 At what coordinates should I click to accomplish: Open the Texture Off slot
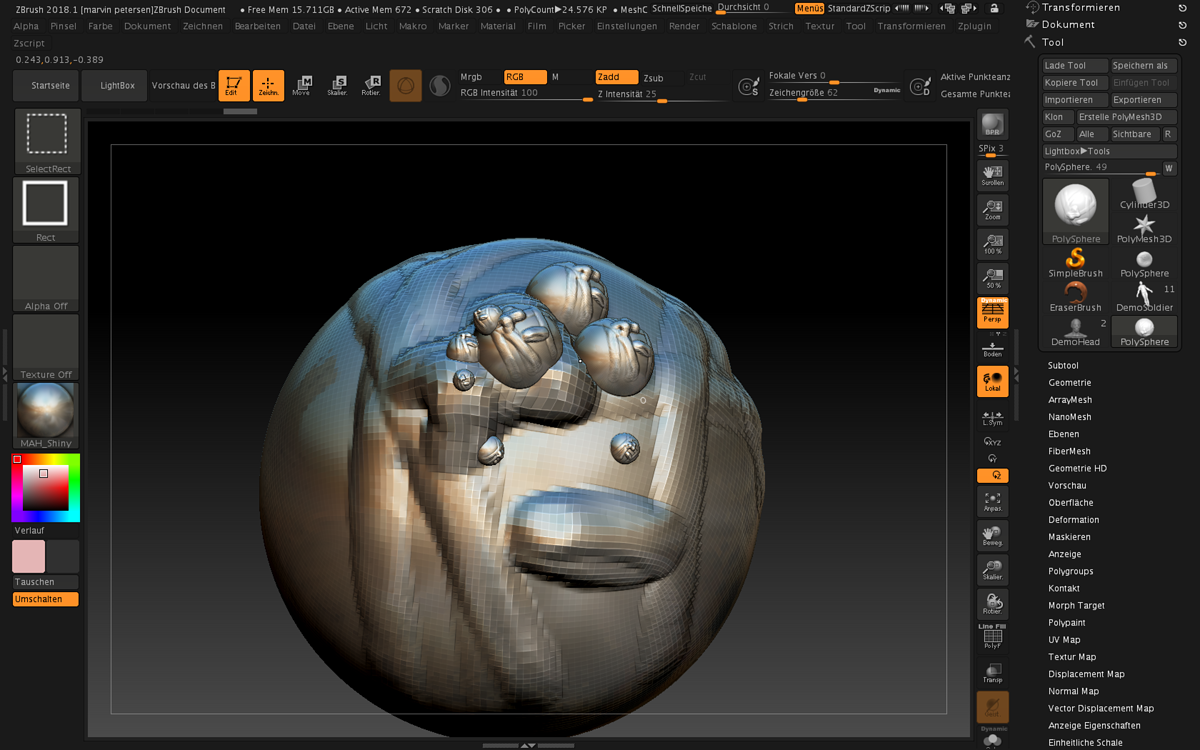click(46, 347)
